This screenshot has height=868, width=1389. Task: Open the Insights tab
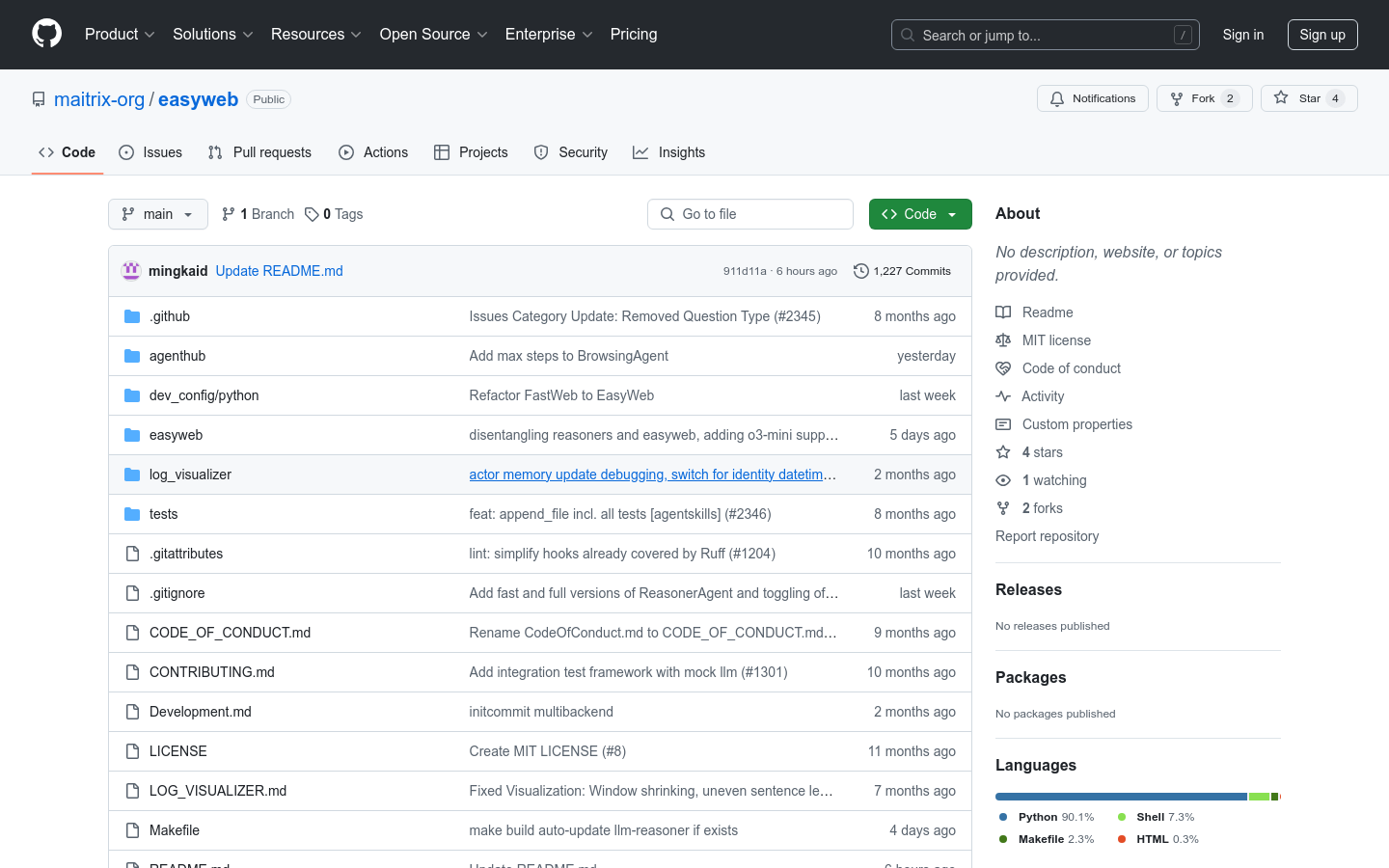(669, 152)
